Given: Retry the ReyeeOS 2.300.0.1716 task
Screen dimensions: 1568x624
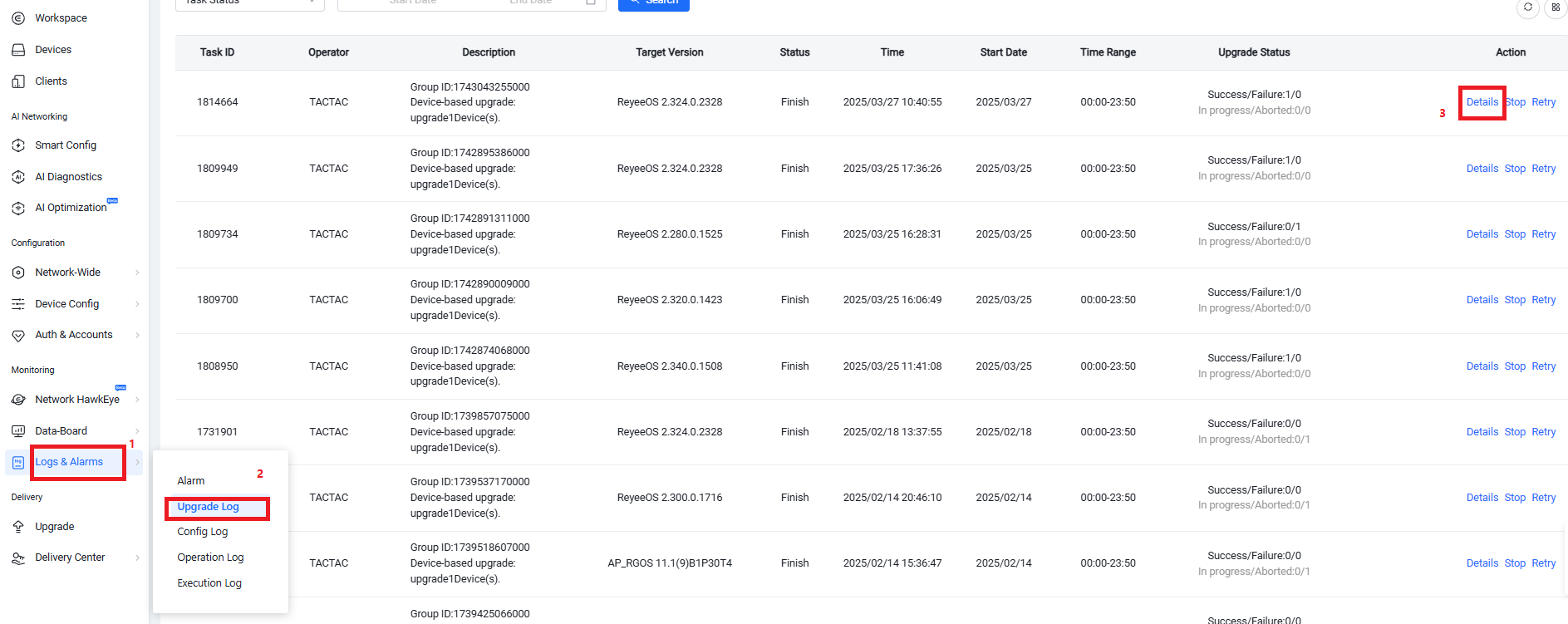Looking at the screenshot, I should coord(1544,498).
